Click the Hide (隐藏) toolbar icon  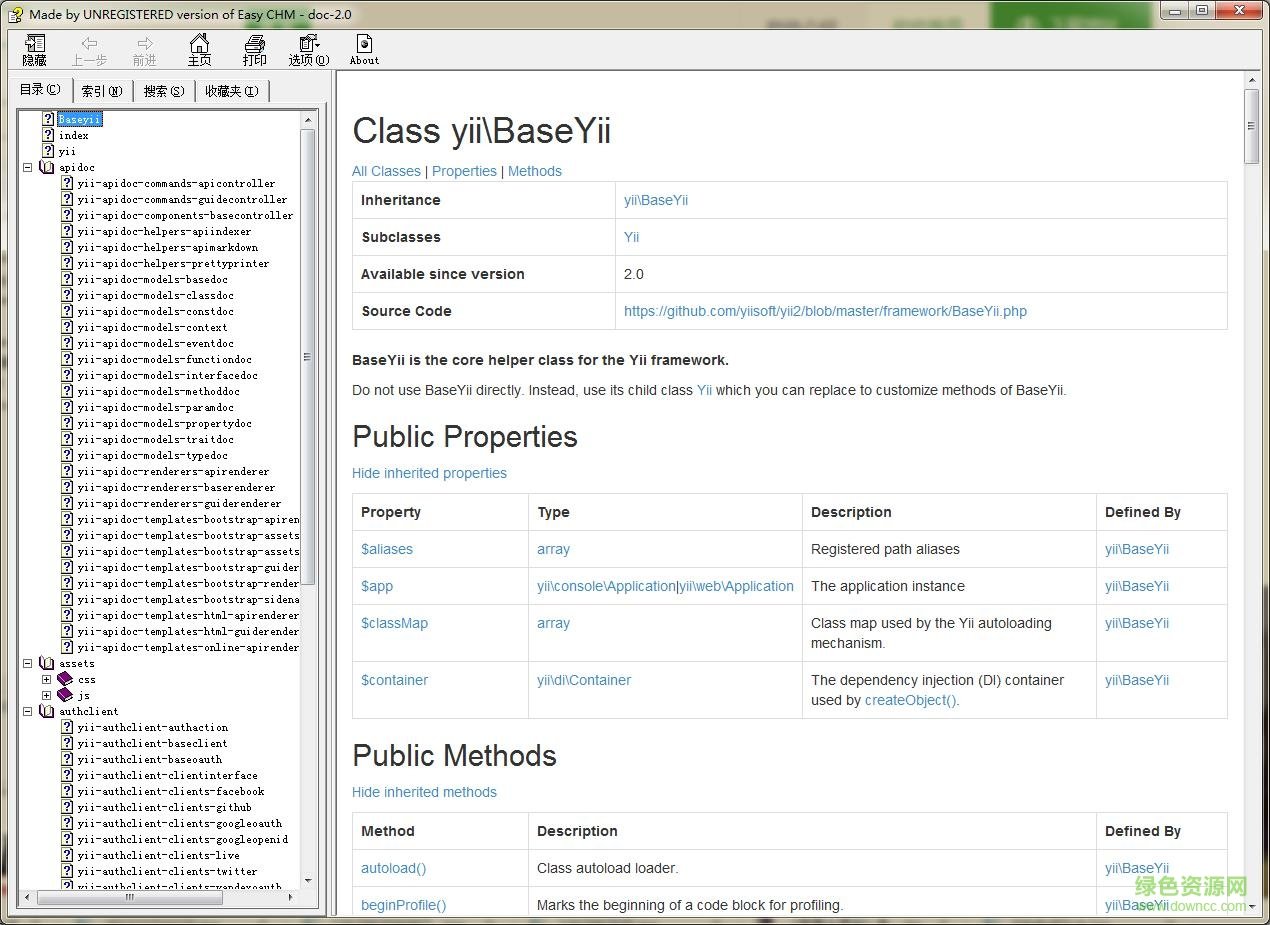(35, 50)
